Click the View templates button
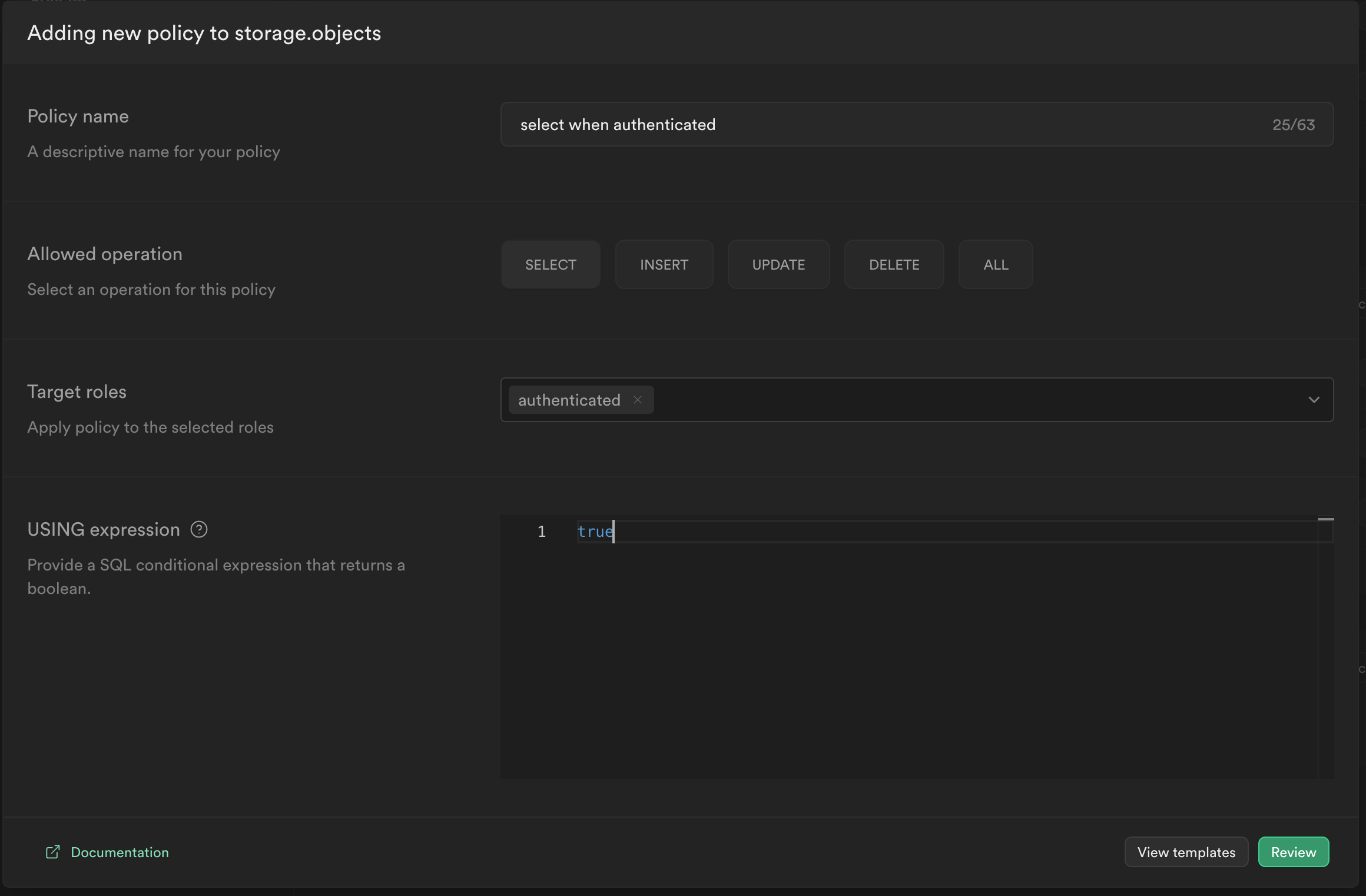The image size is (1366, 896). point(1186,852)
